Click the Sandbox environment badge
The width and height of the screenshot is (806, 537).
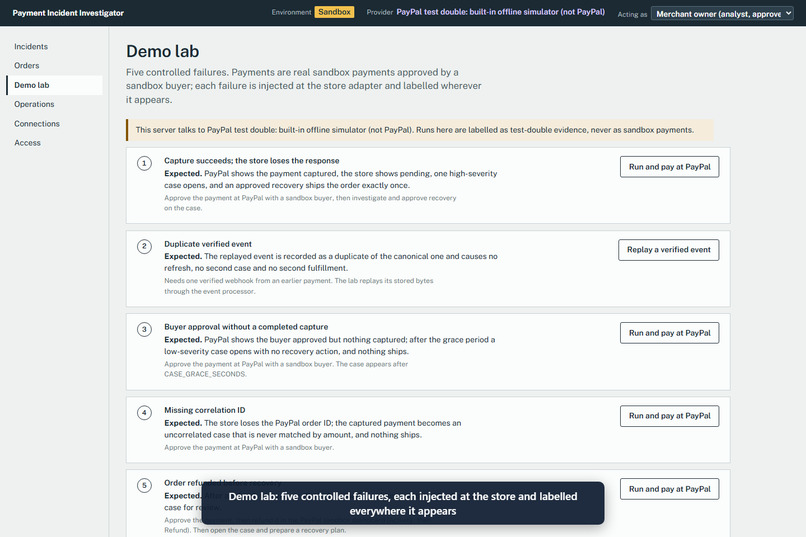point(334,12)
